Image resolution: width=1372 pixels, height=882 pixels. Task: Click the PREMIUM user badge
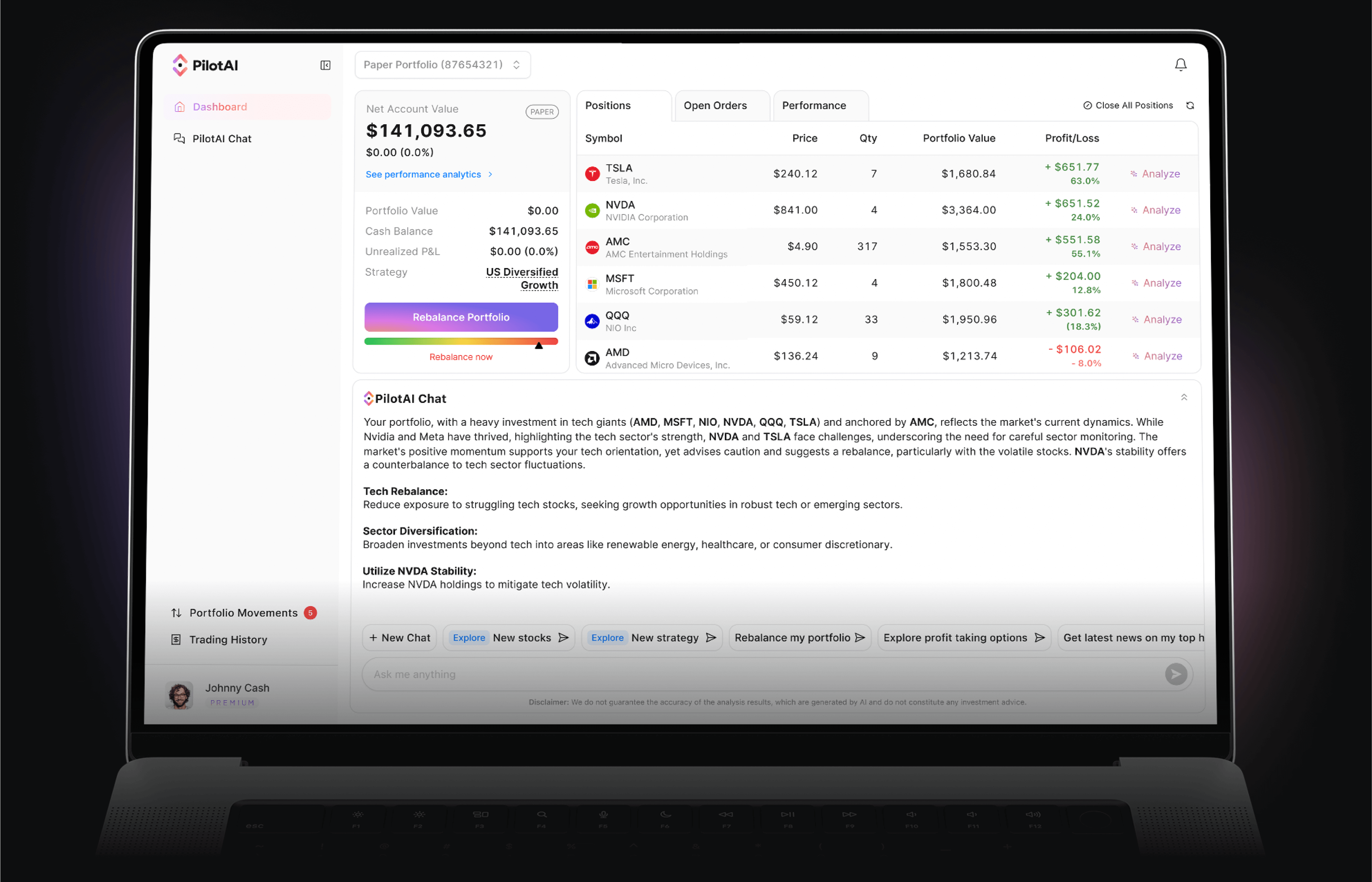(232, 703)
